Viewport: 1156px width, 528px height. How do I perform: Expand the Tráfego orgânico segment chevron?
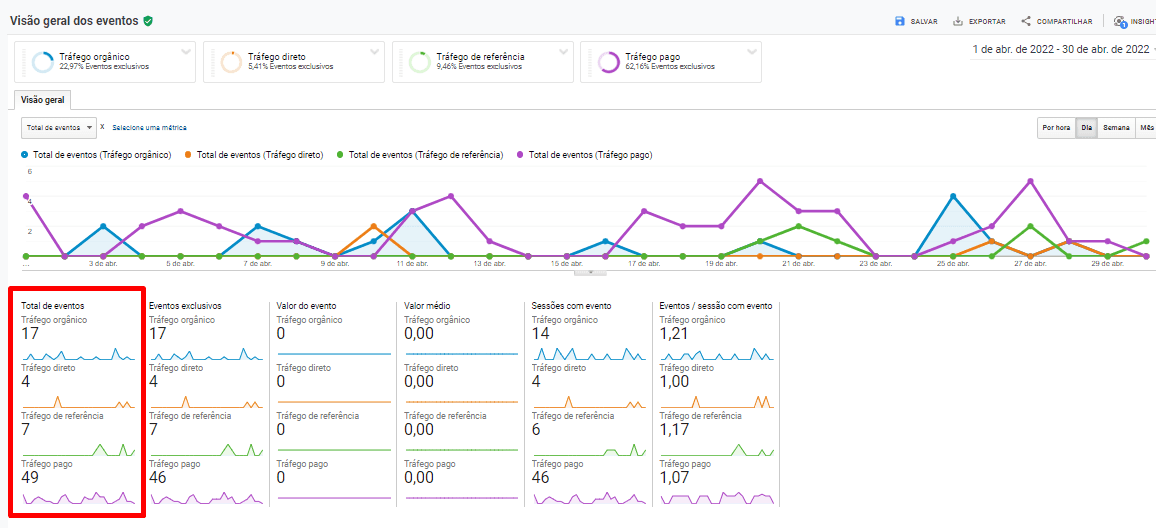click(186, 52)
